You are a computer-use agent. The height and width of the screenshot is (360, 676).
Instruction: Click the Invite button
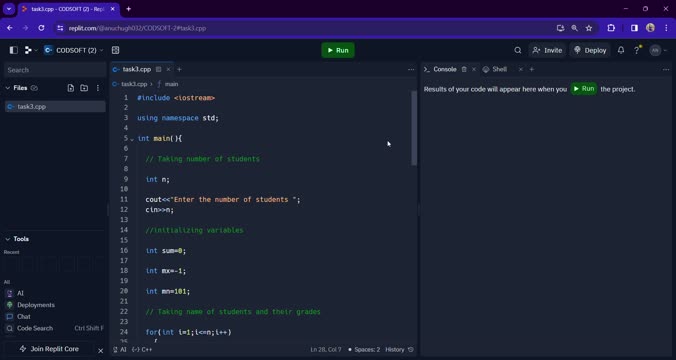tap(547, 50)
